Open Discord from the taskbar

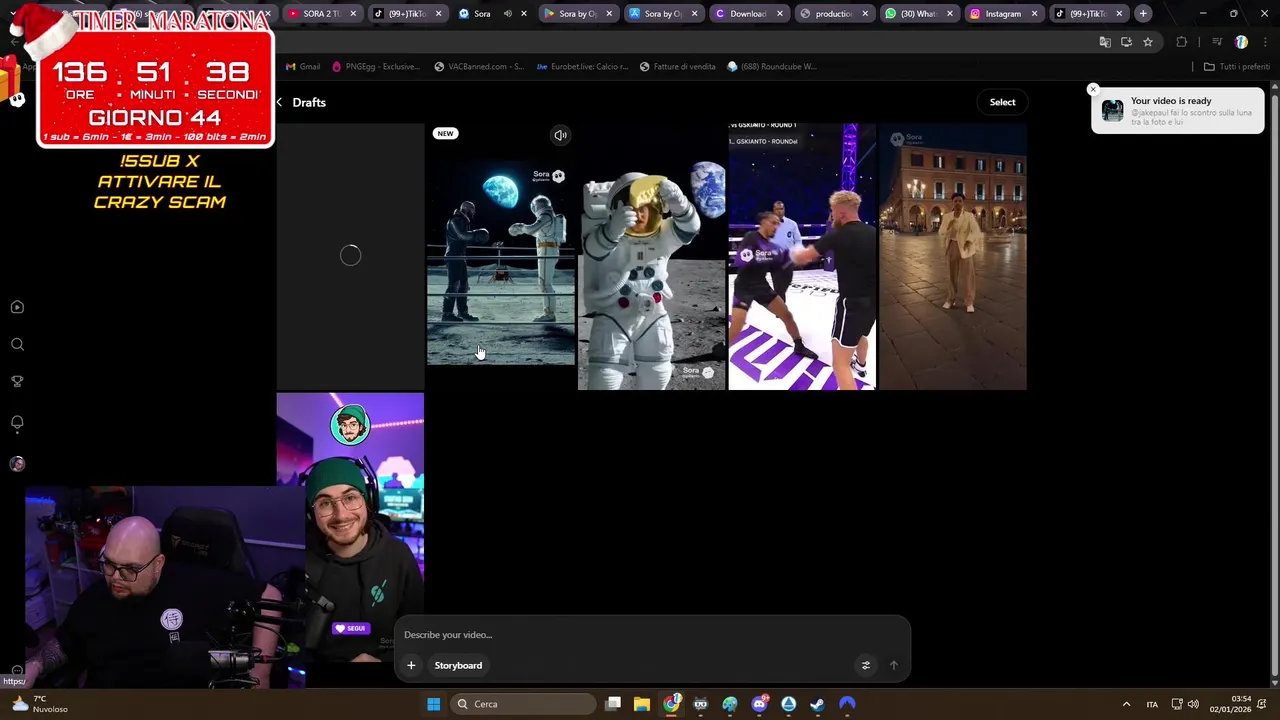click(759, 704)
